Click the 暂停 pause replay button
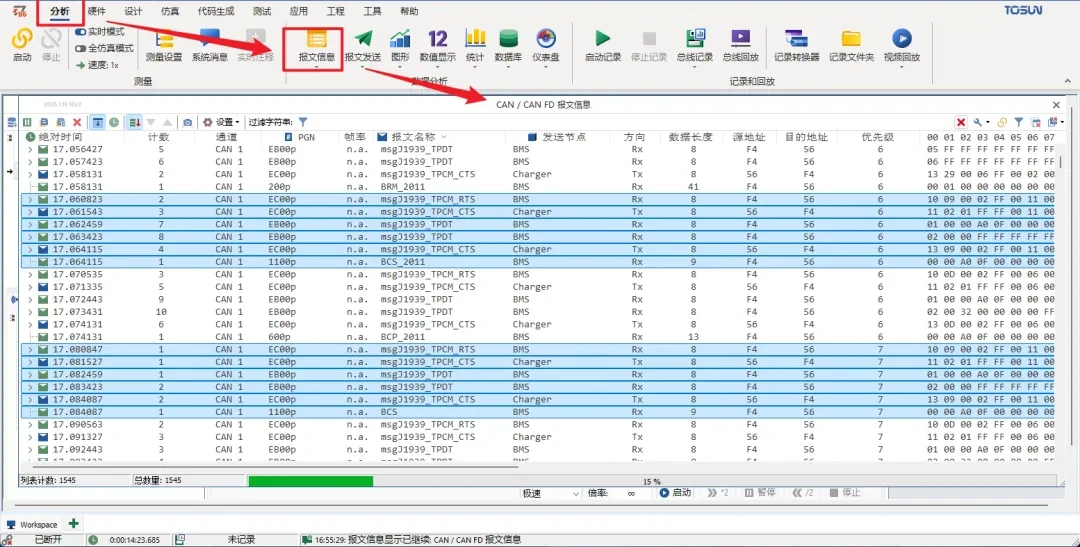 [760, 493]
